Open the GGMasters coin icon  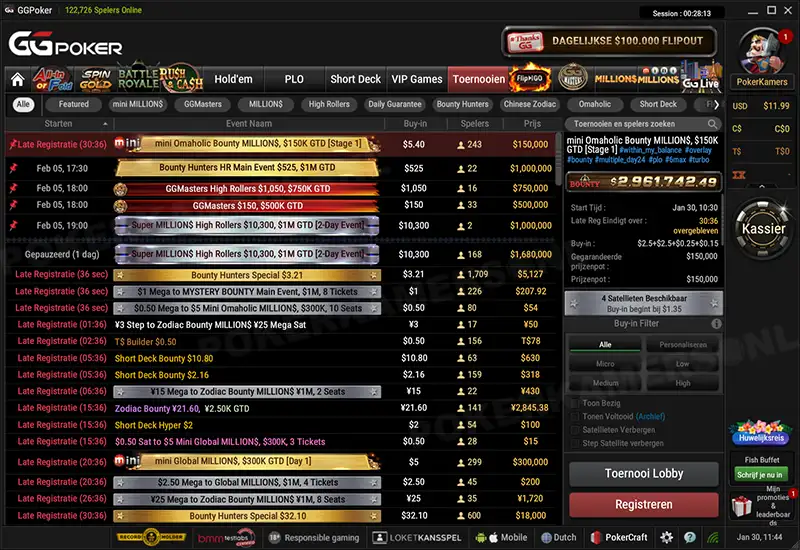[x=572, y=78]
